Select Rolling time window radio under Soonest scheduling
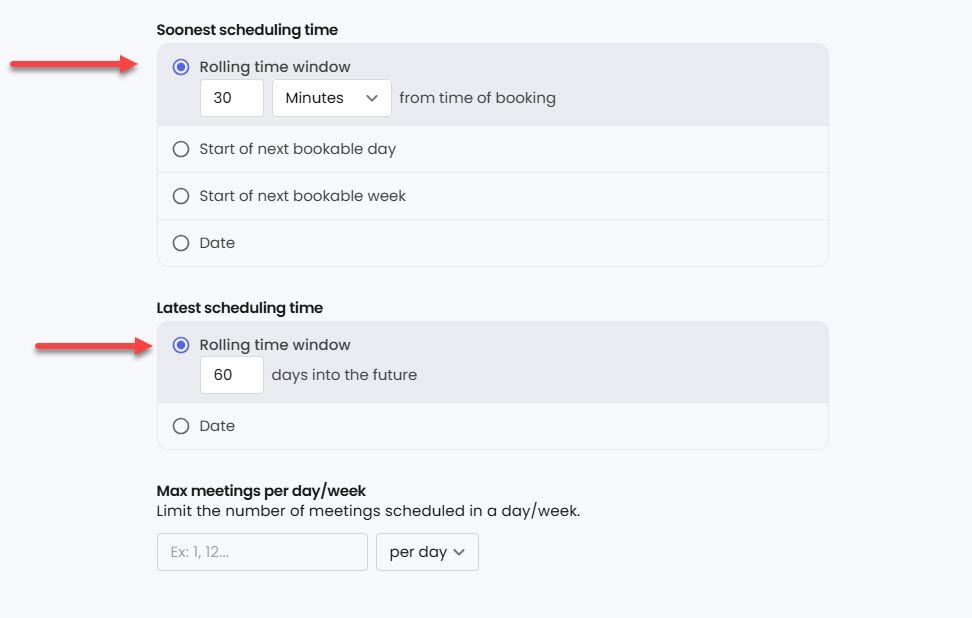This screenshot has height=618, width=972. [x=181, y=67]
